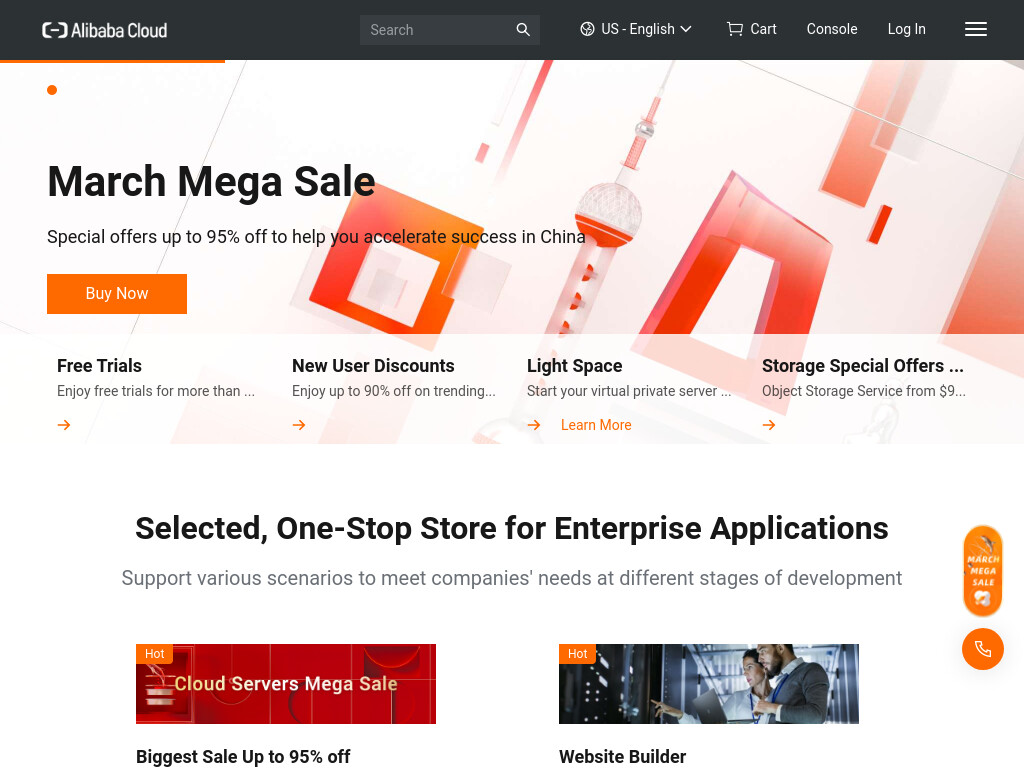Select the orange carousel indicator dot
Screen dimensions: 1024x768
52,90
